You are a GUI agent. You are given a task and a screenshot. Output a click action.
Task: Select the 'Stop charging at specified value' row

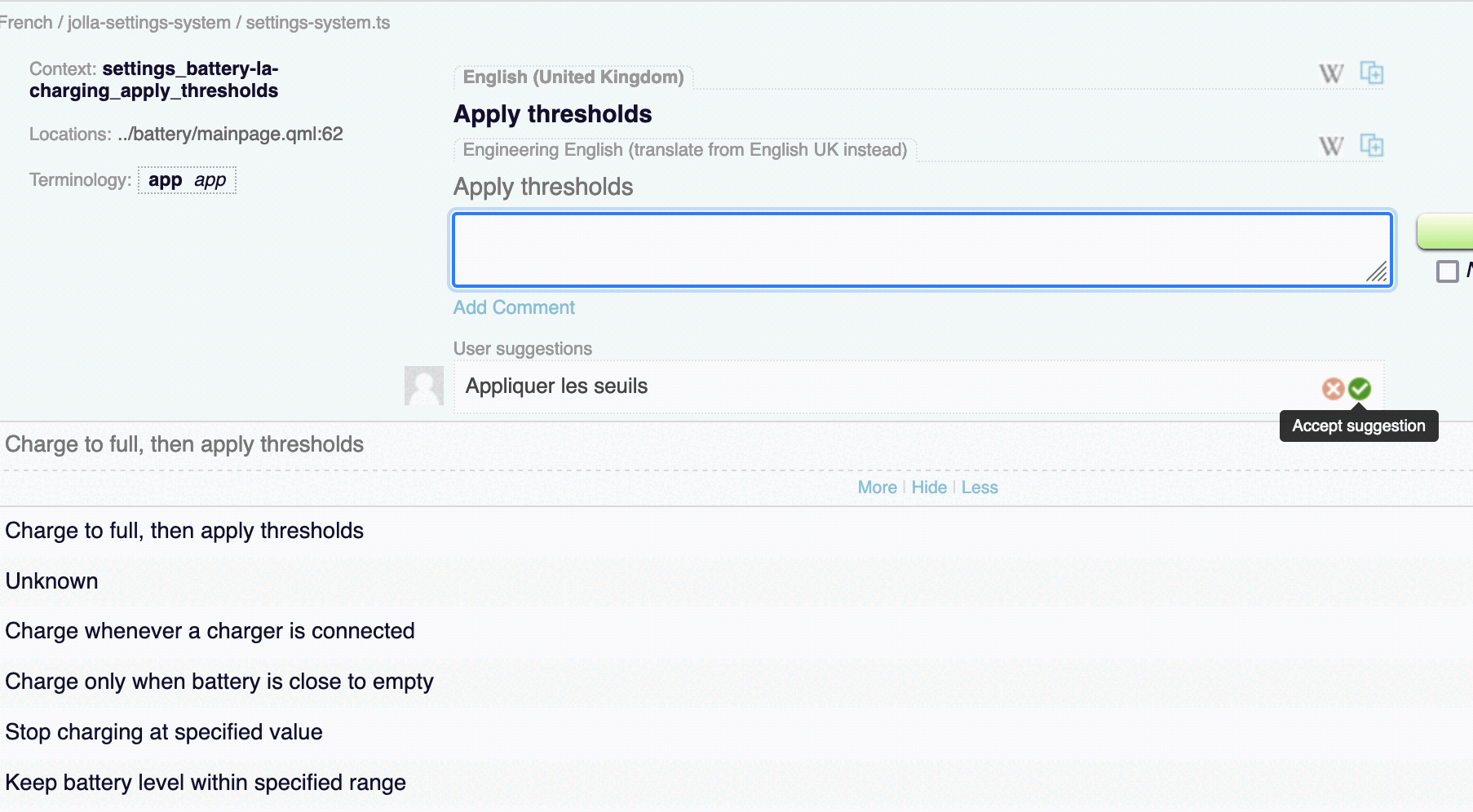click(x=164, y=732)
